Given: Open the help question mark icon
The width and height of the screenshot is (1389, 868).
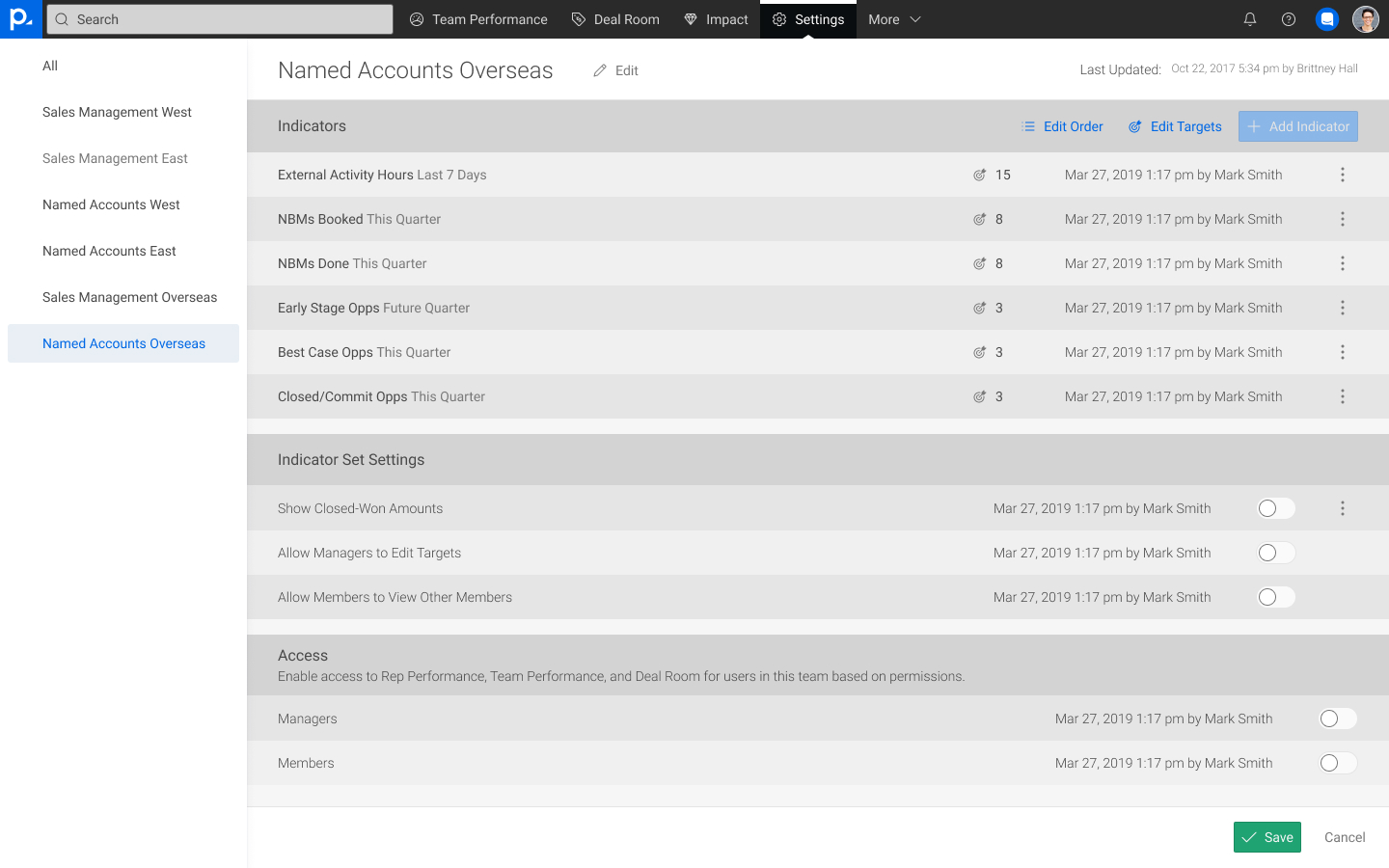Looking at the screenshot, I should tap(1289, 19).
